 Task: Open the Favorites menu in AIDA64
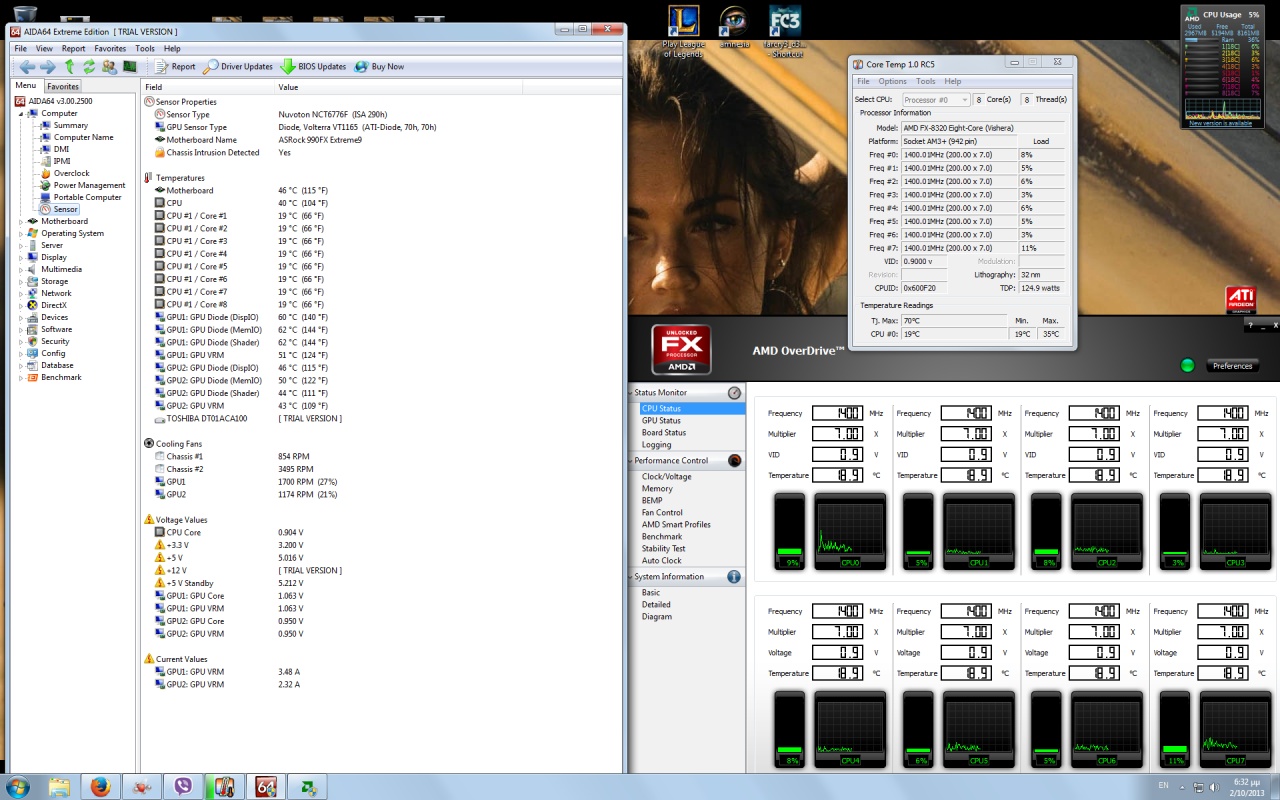(x=110, y=48)
